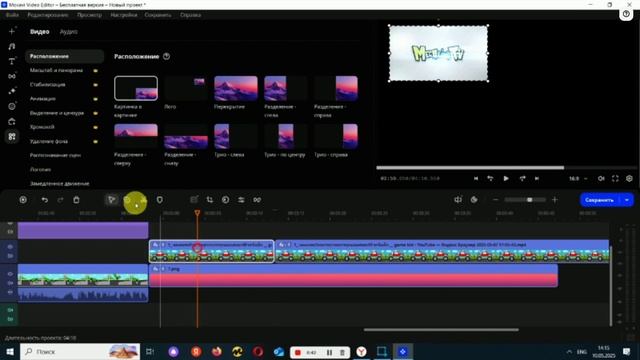Open Windows Start menu
This screenshot has width=640, height=360.
10,351
